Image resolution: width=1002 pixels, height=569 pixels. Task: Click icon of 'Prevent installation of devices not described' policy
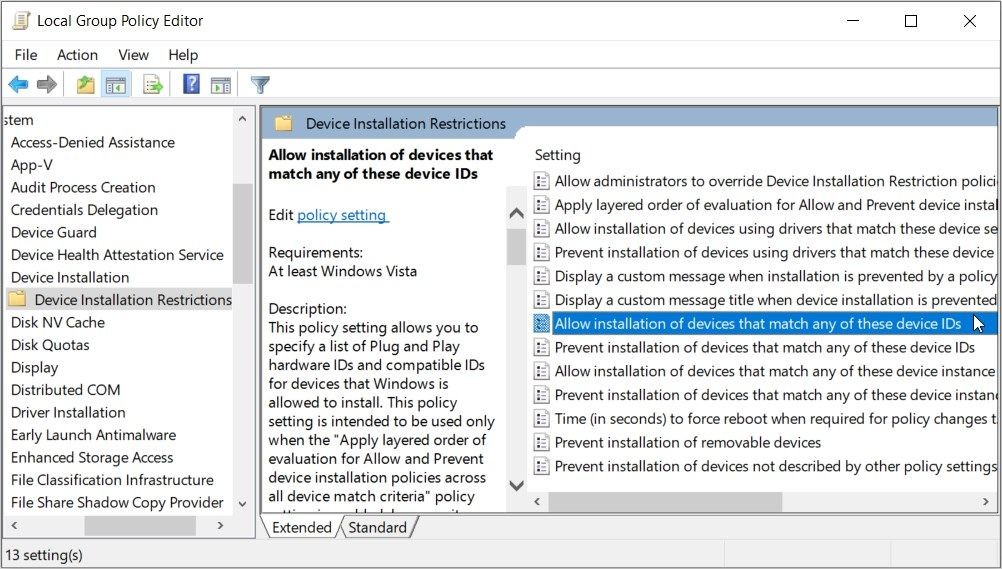pyautogui.click(x=541, y=466)
